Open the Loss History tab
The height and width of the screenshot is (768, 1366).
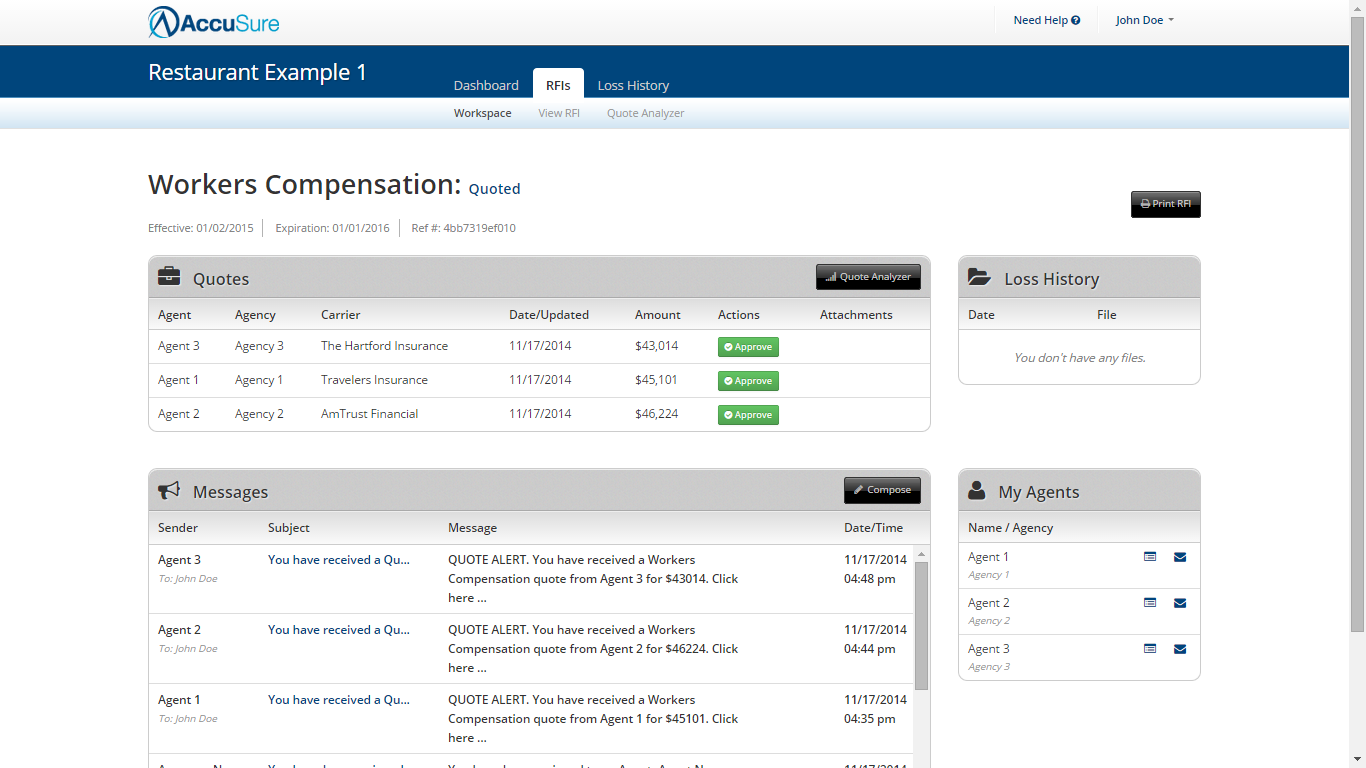click(x=633, y=85)
